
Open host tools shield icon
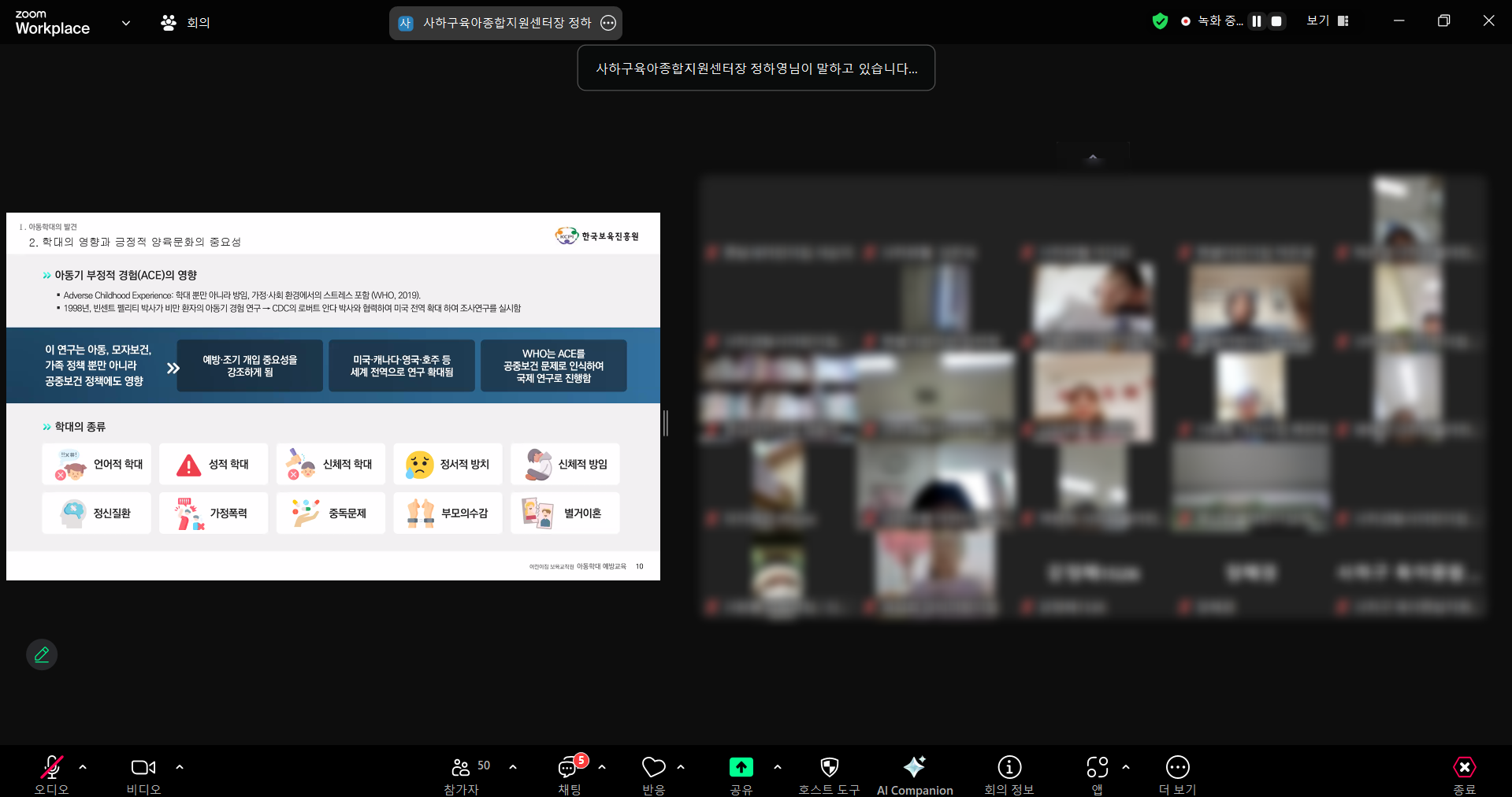[x=829, y=767]
